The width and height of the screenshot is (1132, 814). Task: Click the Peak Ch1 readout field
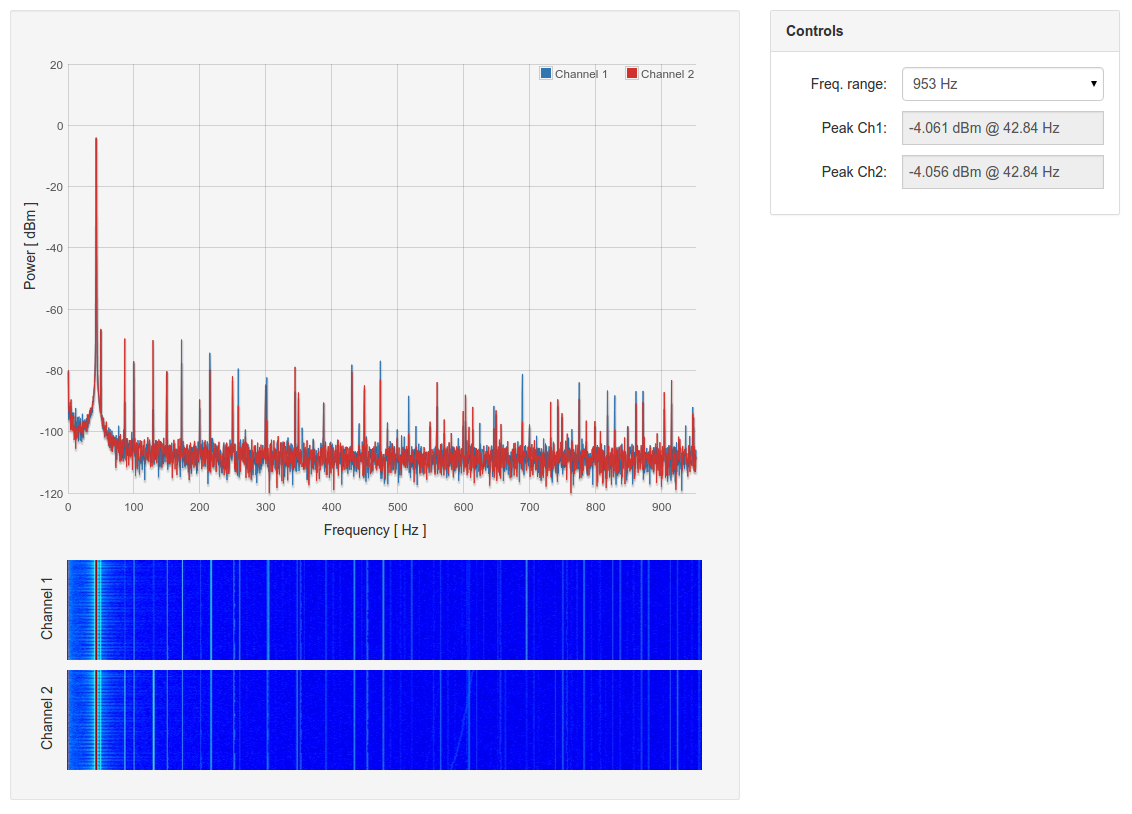[x=1002, y=128]
